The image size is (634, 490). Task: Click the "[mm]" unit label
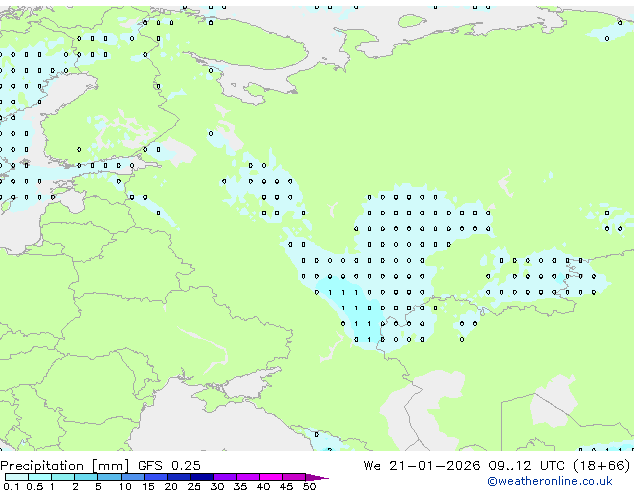coord(110,466)
